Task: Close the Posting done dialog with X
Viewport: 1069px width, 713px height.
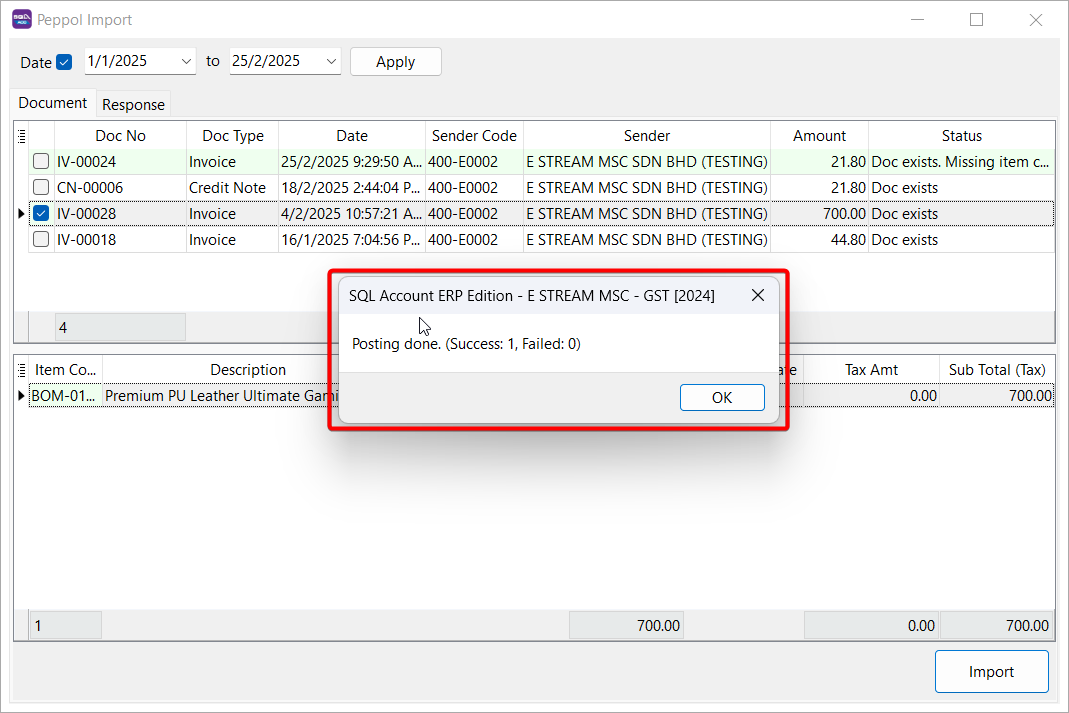Action: pyautogui.click(x=758, y=295)
